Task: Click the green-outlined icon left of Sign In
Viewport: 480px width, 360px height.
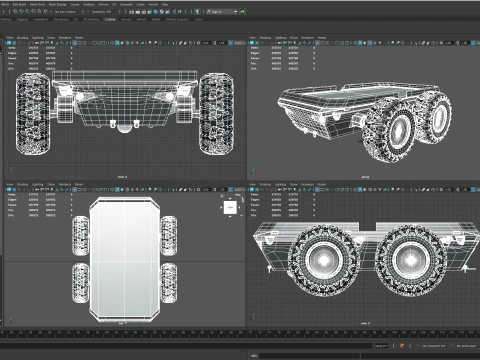Action: (198, 11)
